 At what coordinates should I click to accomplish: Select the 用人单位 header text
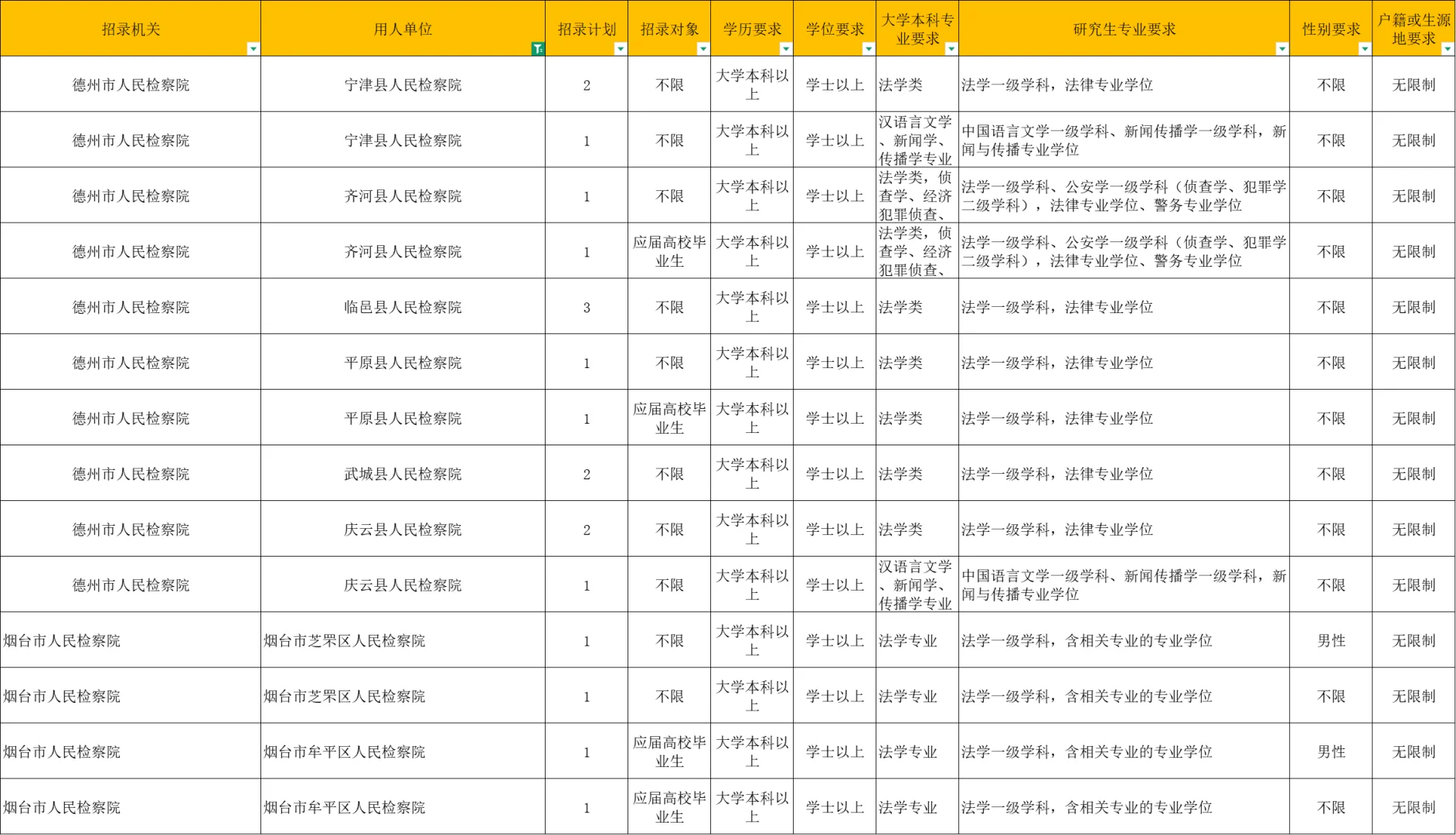[x=403, y=29]
